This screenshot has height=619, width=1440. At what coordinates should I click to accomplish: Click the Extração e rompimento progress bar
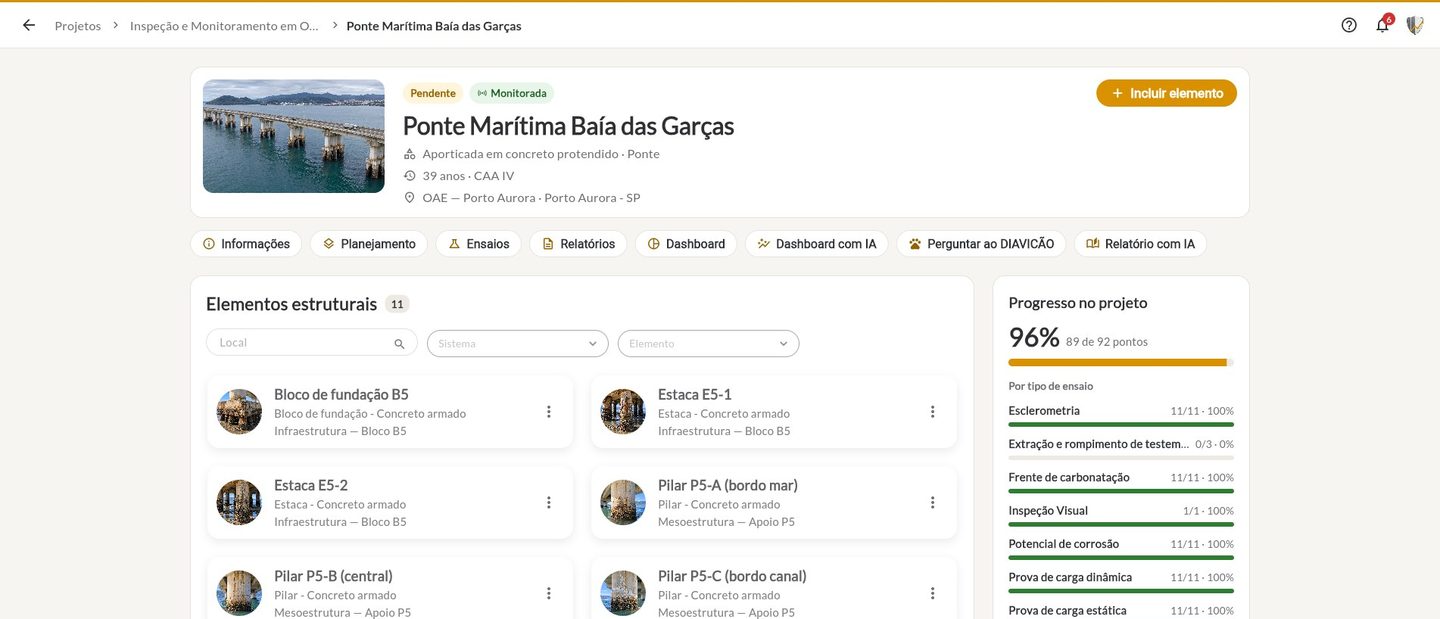pos(1121,458)
